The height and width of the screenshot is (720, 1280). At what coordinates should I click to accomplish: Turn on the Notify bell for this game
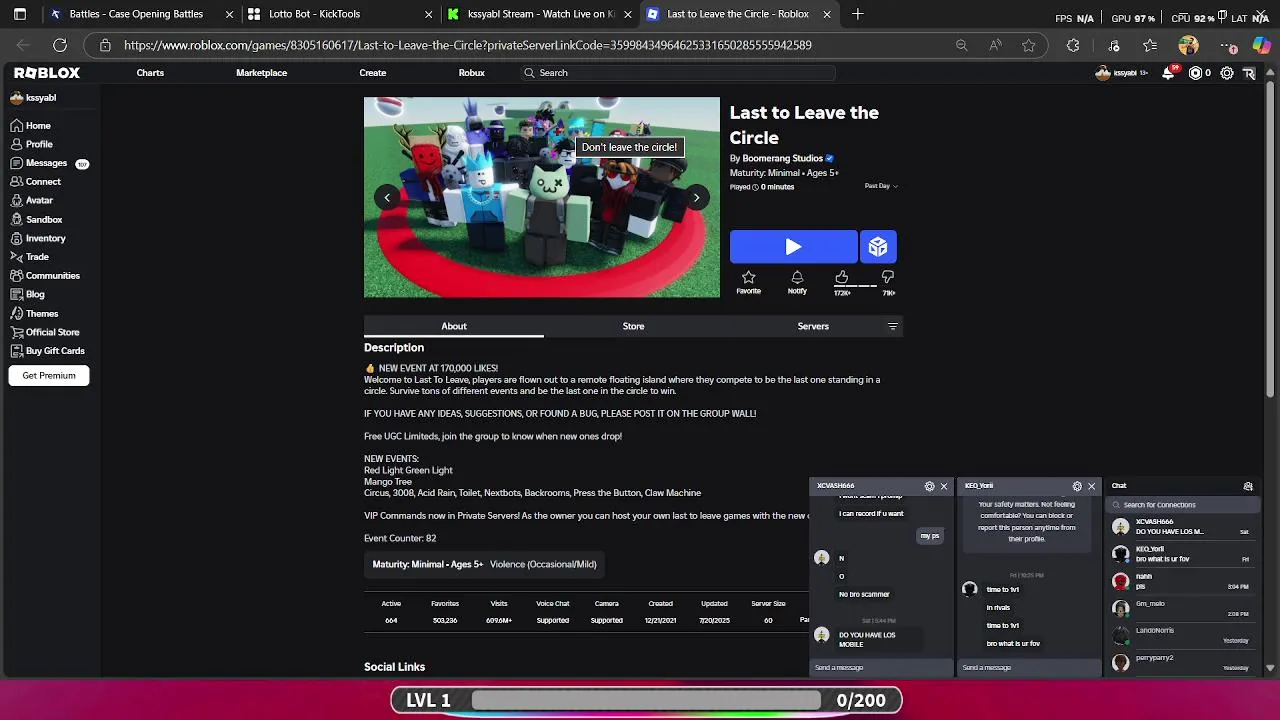[797, 282]
